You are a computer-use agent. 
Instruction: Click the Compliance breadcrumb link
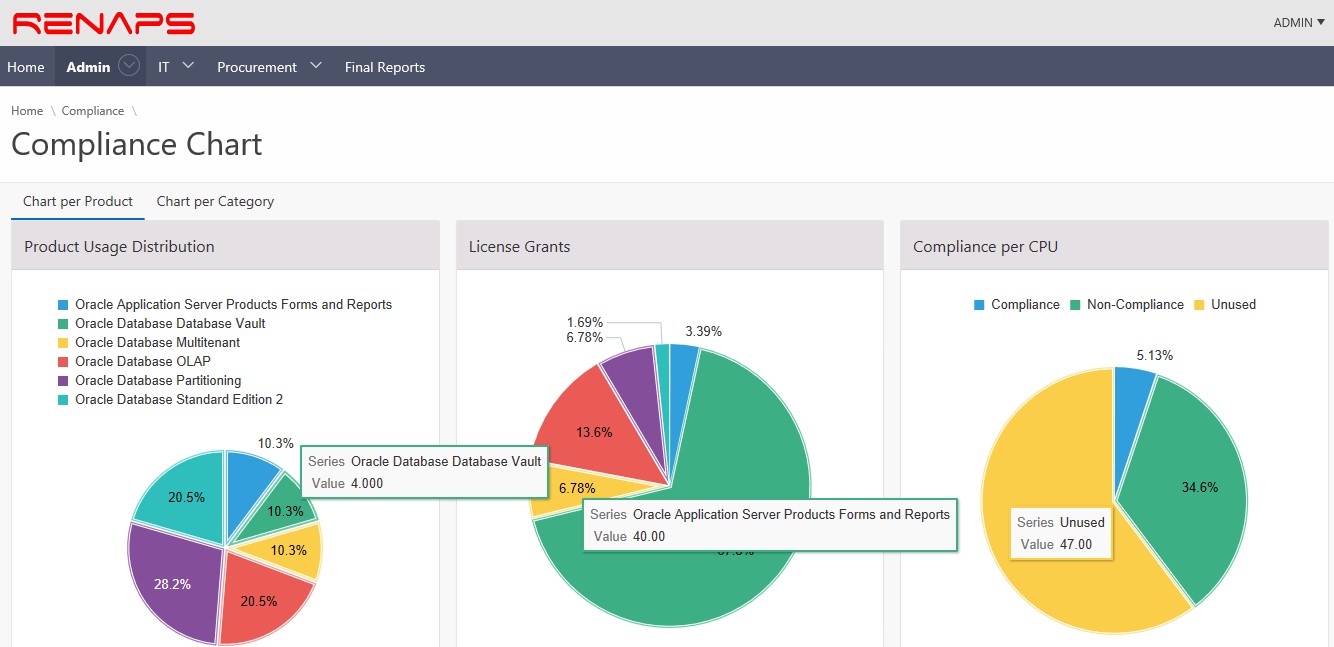tap(93, 111)
